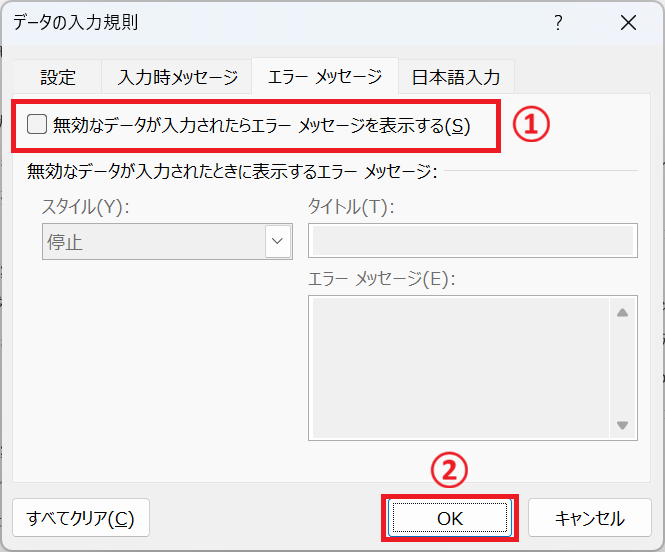Go to the 日本語入力 tab
The height and width of the screenshot is (552, 665).
[456, 76]
